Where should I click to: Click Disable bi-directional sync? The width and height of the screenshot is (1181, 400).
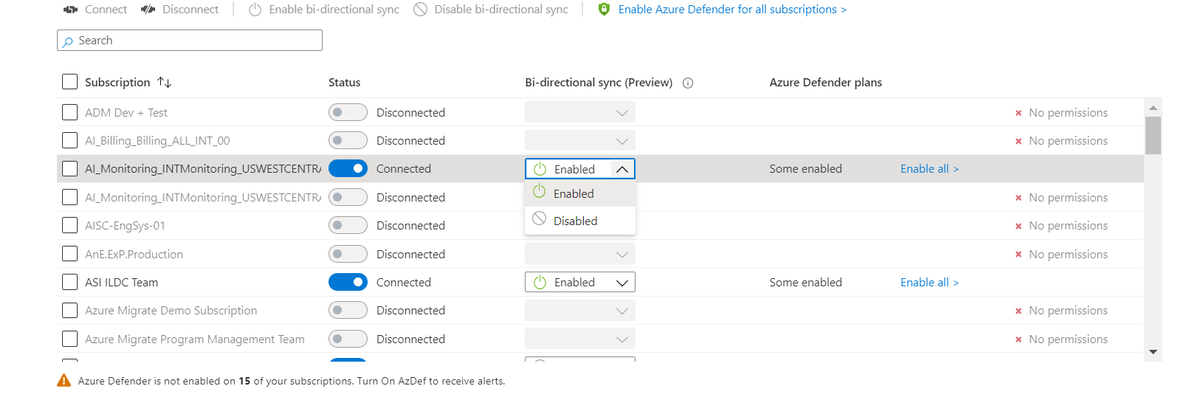(x=491, y=10)
